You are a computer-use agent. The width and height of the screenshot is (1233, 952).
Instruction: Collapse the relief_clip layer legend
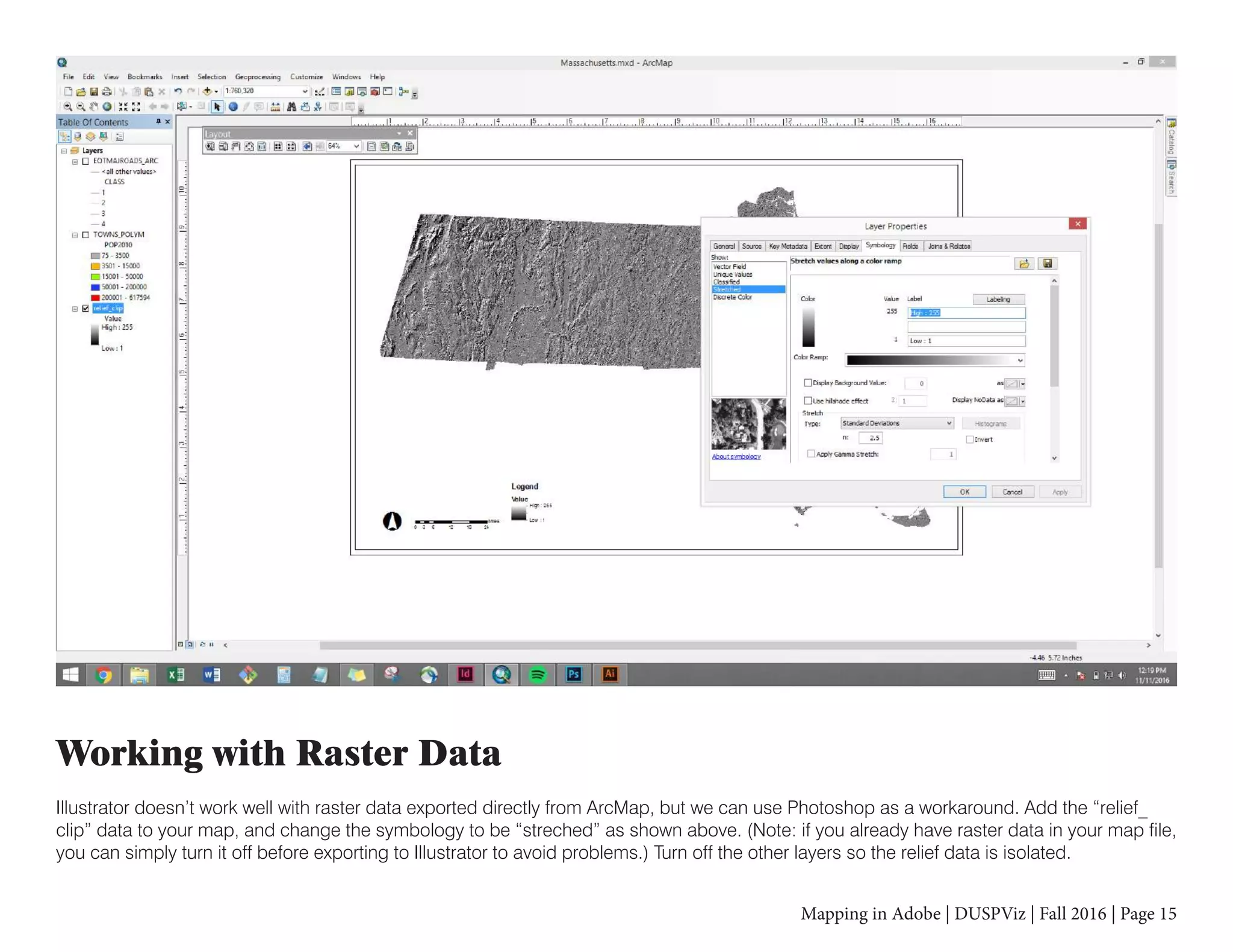click(x=75, y=309)
